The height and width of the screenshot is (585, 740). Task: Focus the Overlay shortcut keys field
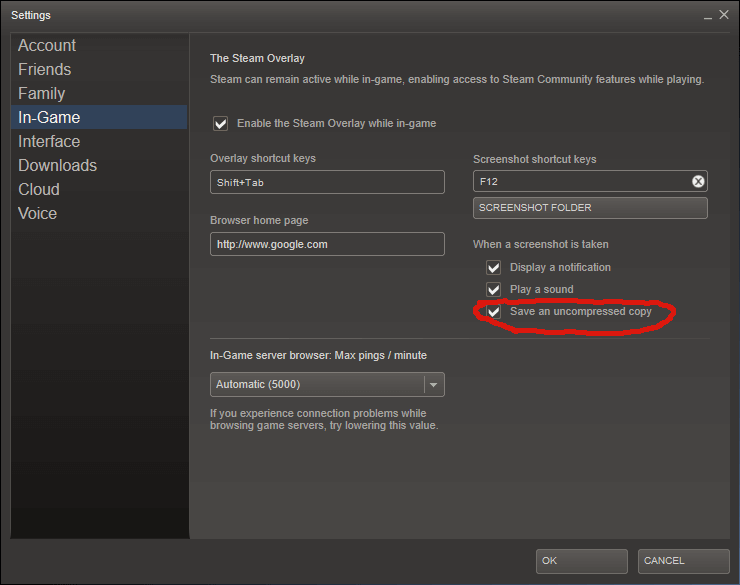(x=327, y=182)
